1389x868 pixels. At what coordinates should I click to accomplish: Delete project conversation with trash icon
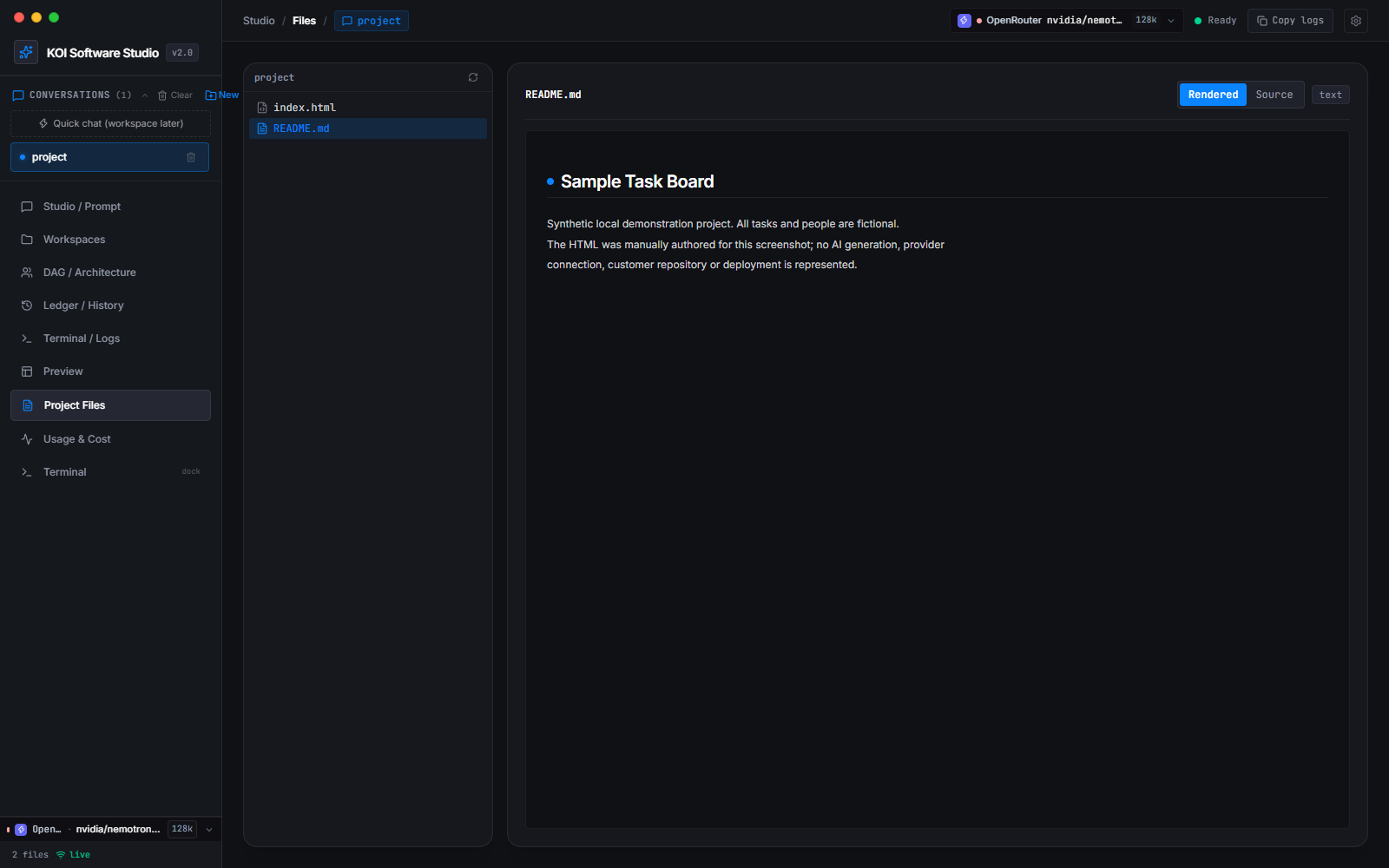pos(191,157)
